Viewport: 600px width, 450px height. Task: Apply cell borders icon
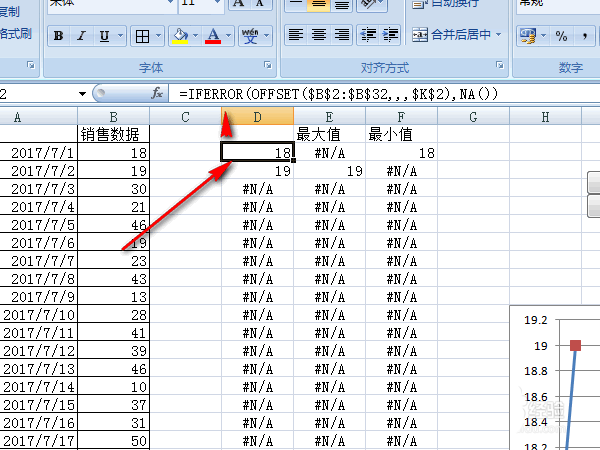click(142, 36)
